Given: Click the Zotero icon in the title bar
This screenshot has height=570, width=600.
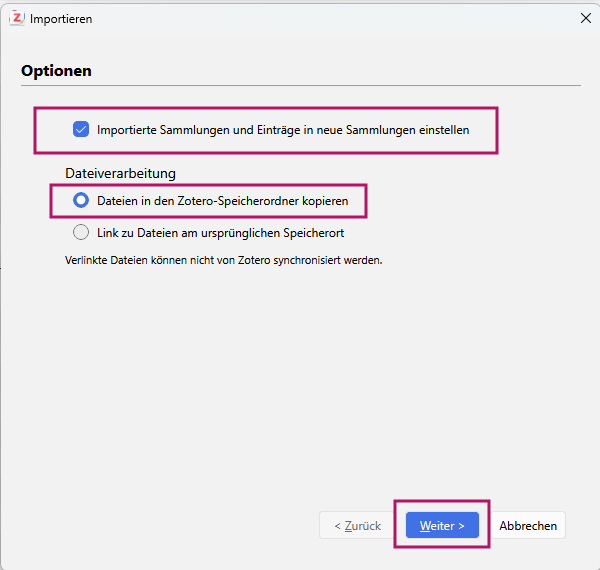Looking at the screenshot, I should (x=17, y=18).
